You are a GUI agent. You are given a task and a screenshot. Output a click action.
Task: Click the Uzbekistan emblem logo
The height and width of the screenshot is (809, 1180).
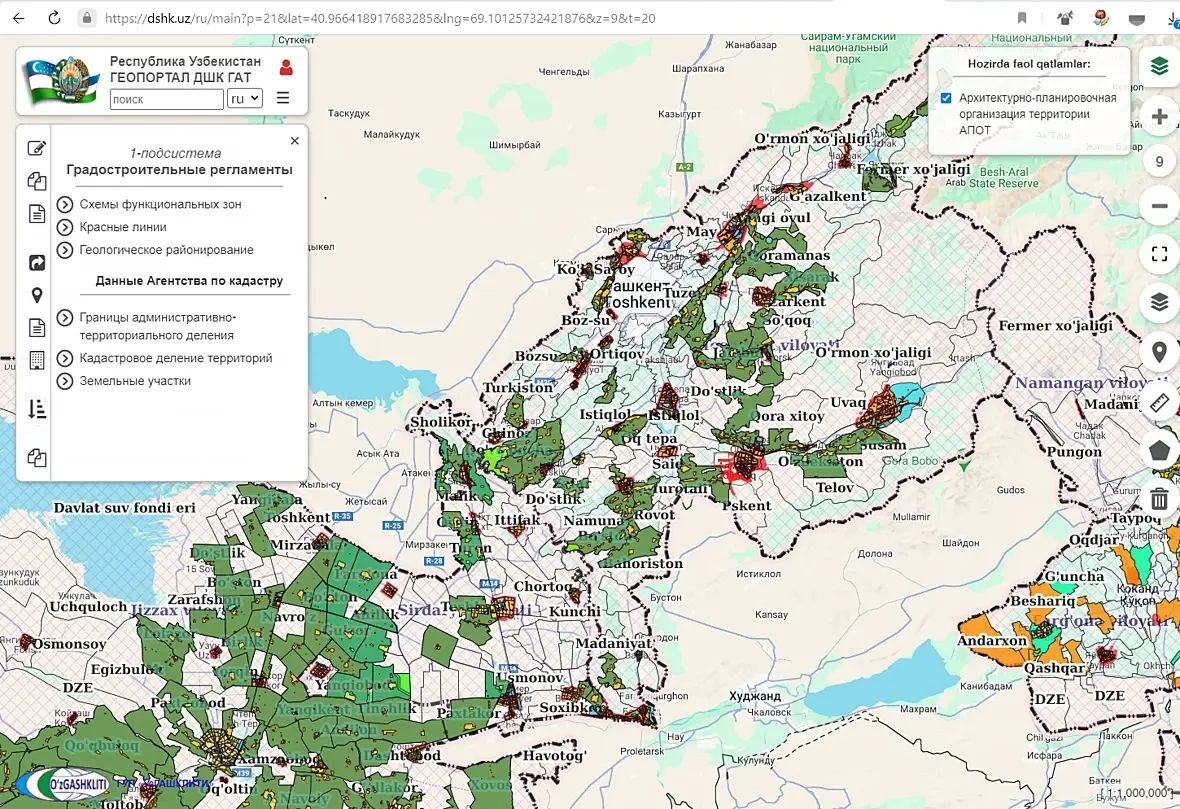[x=63, y=80]
